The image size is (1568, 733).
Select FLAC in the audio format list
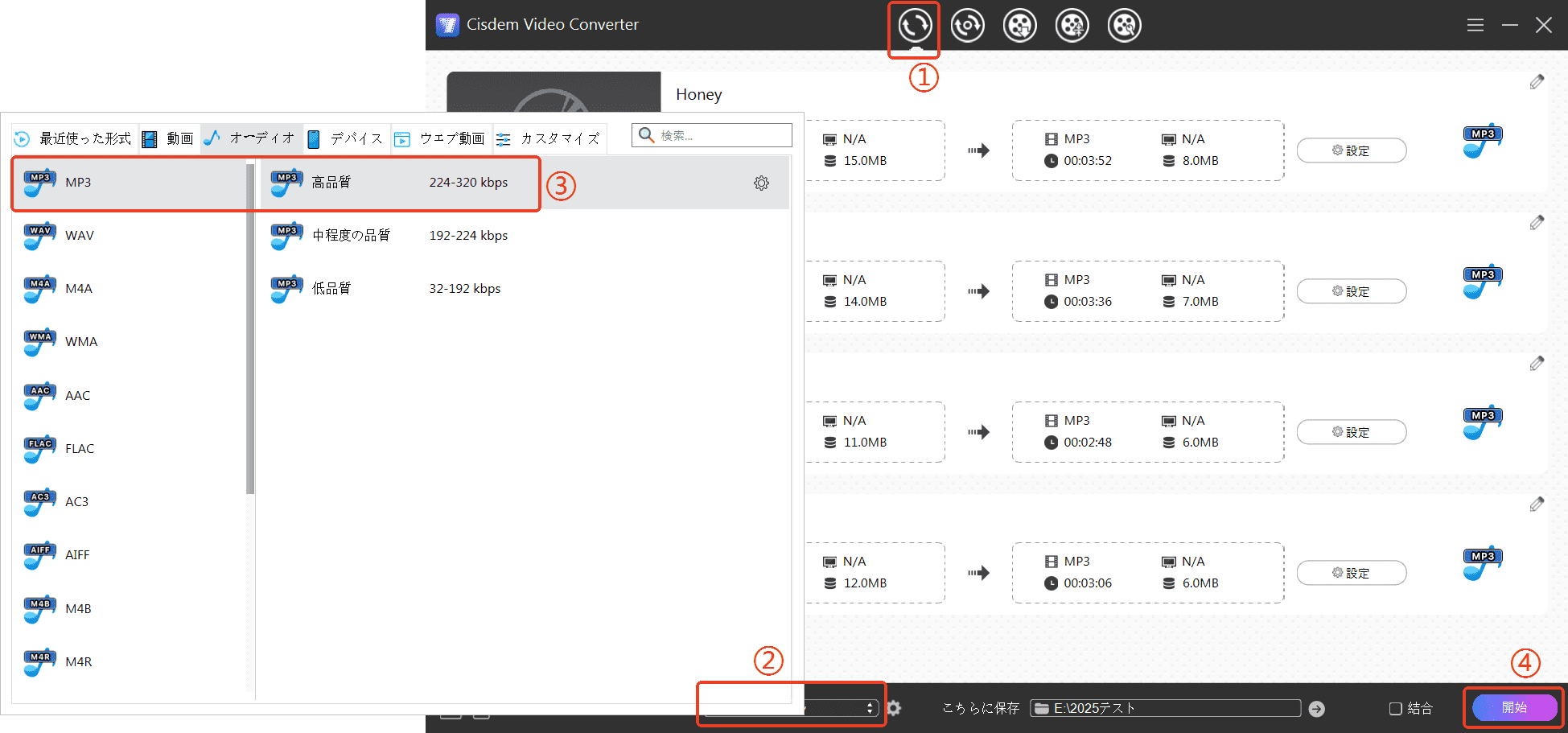[x=130, y=449]
